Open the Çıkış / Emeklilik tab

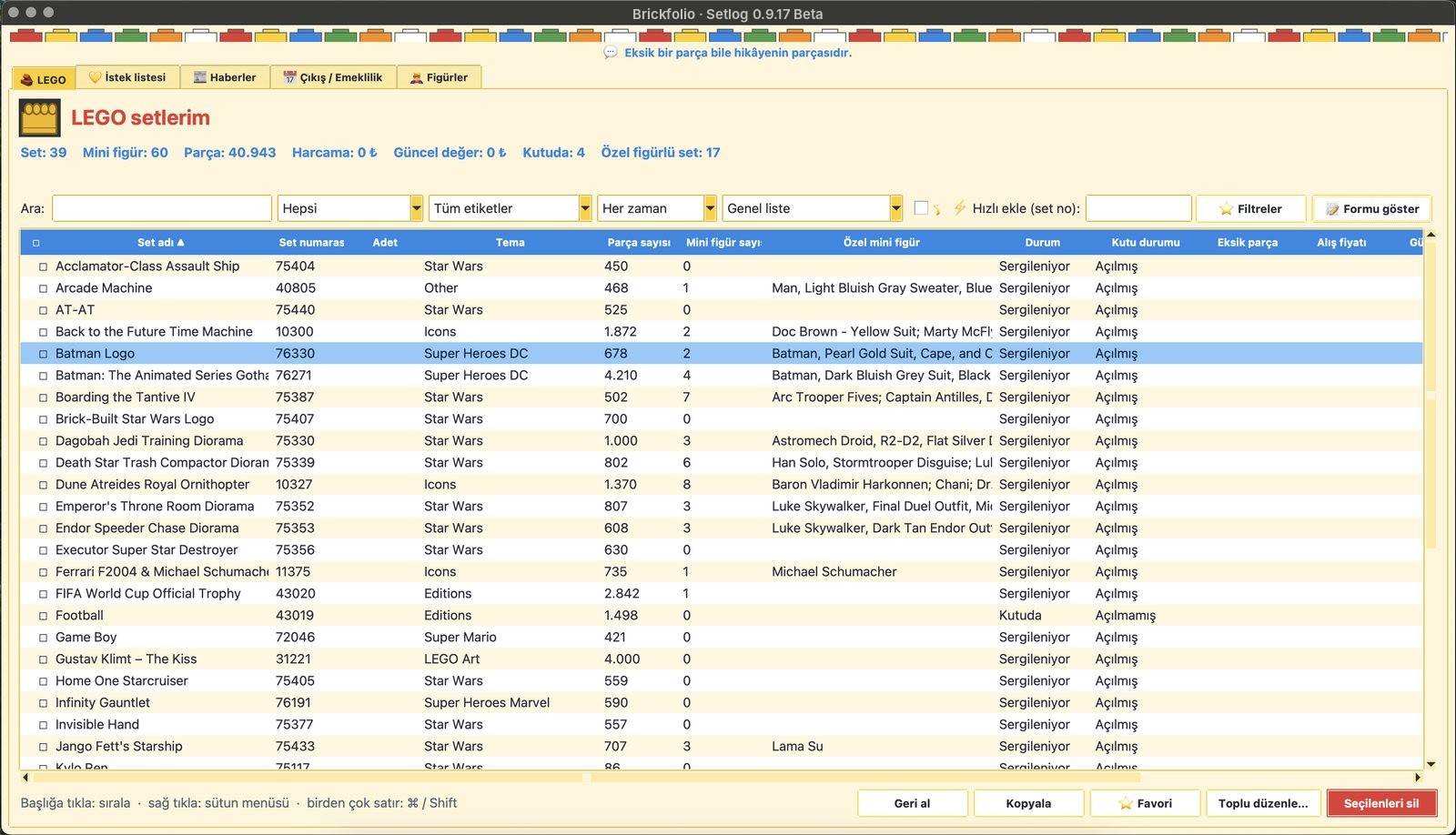coord(333,77)
